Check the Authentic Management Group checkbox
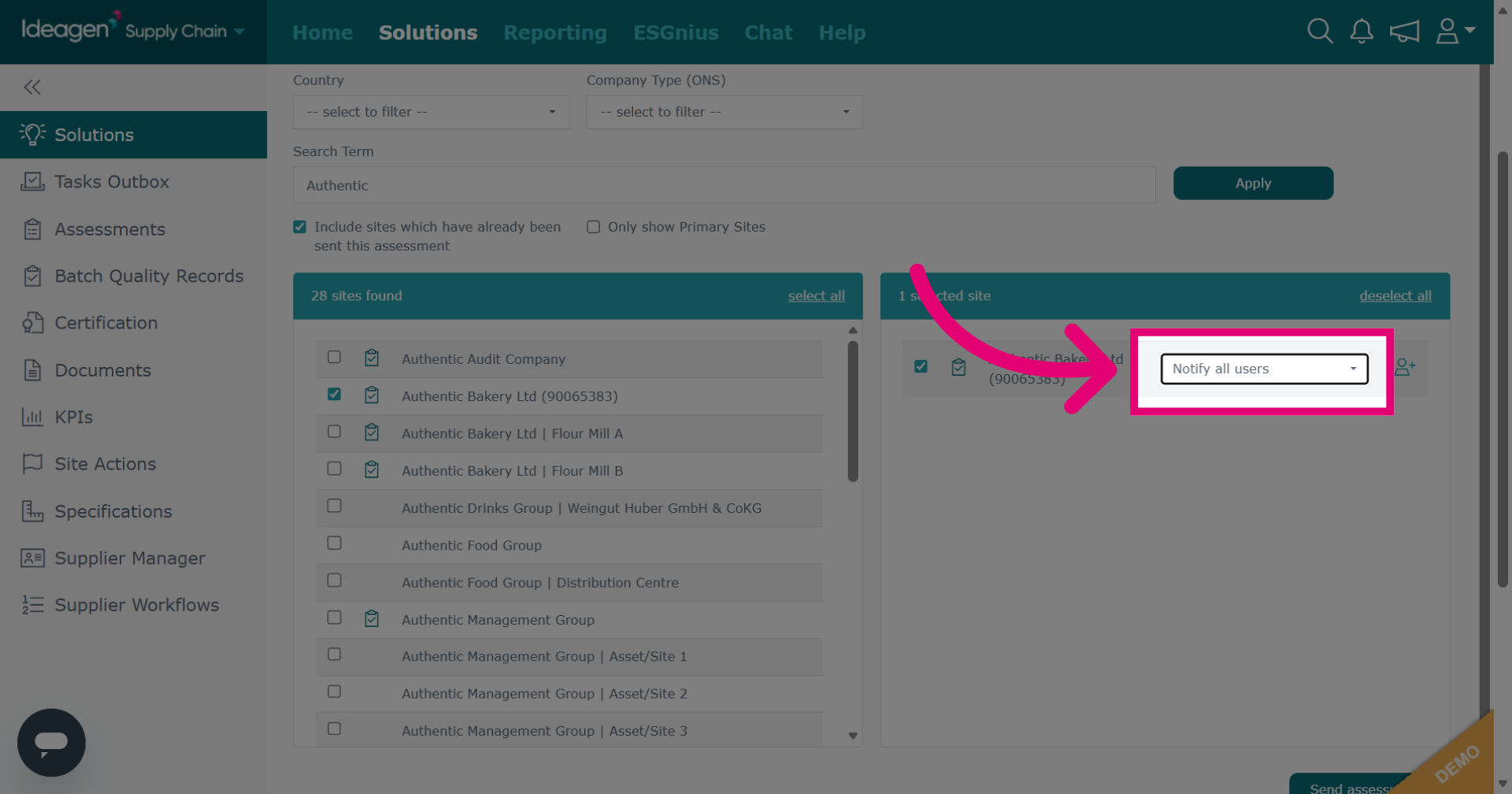 click(x=334, y=618)
